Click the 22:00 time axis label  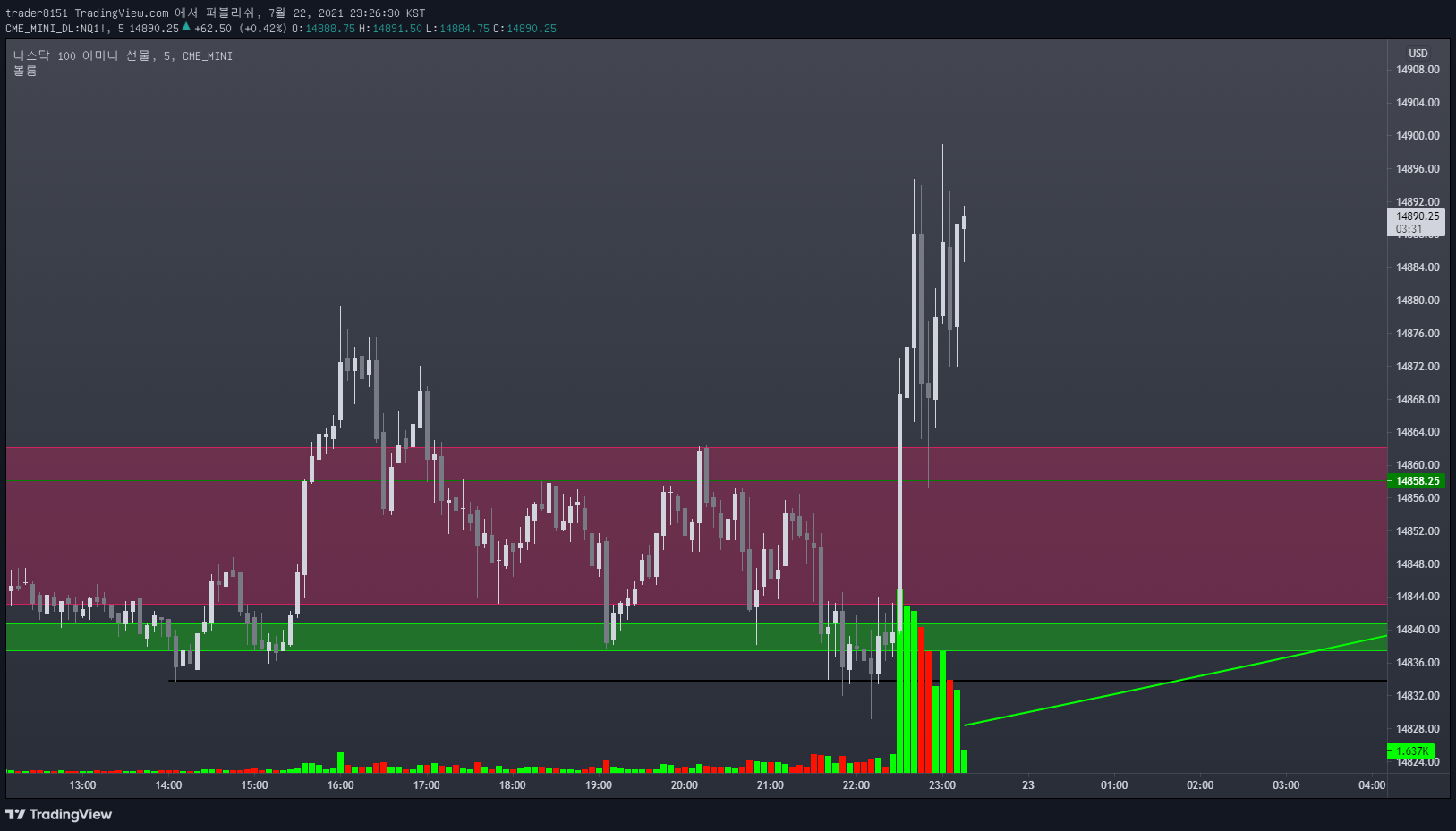point(856,785)
